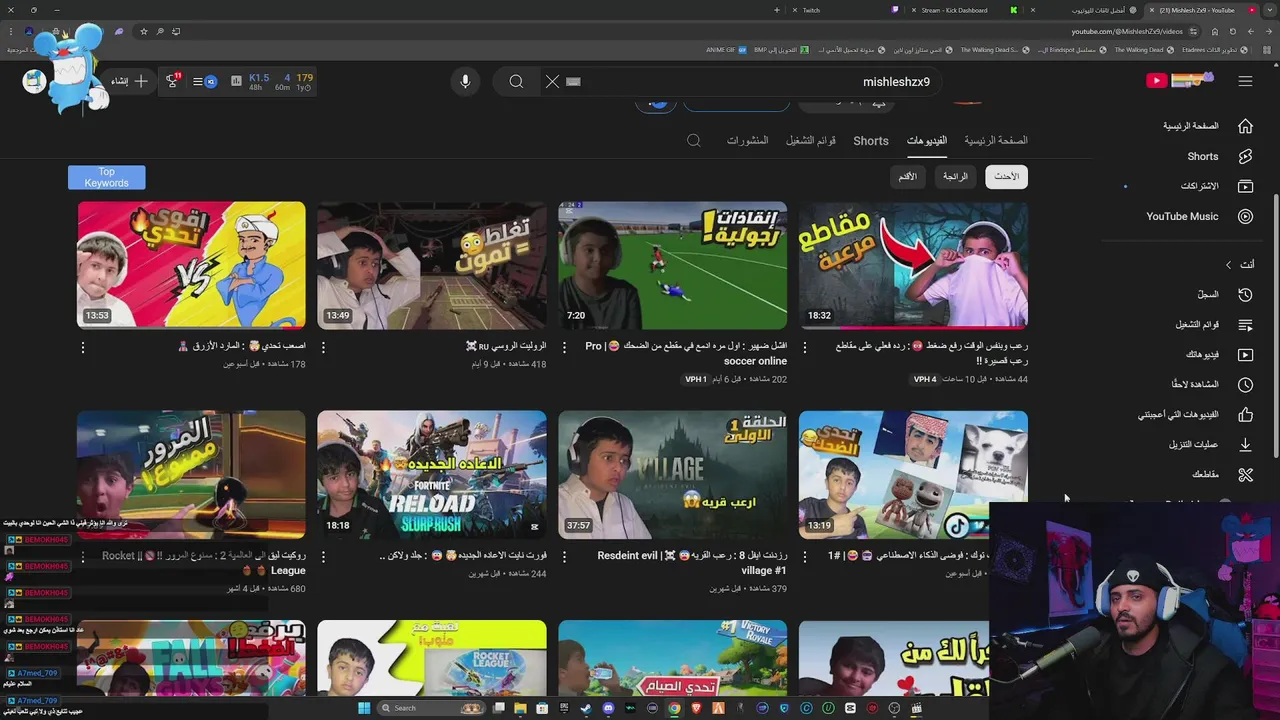Open the vidIQ trophy notifications icon
Viewport: 1280px width, 720px height.
pos(172,81)
